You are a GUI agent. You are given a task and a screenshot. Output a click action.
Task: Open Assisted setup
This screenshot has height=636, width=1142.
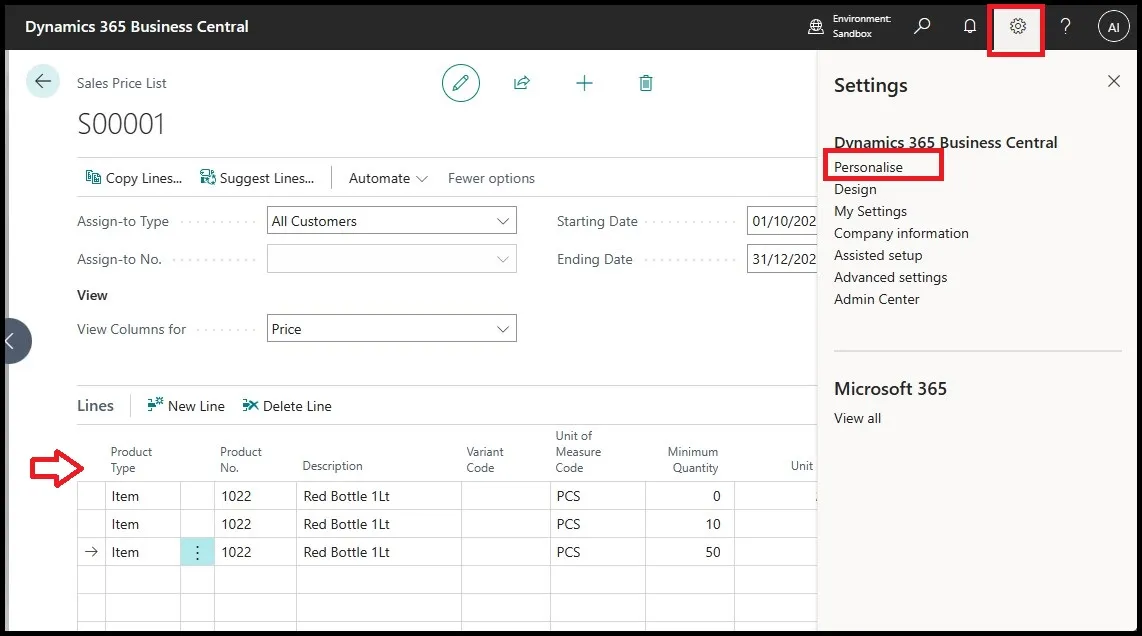click(x=878, y=255)
